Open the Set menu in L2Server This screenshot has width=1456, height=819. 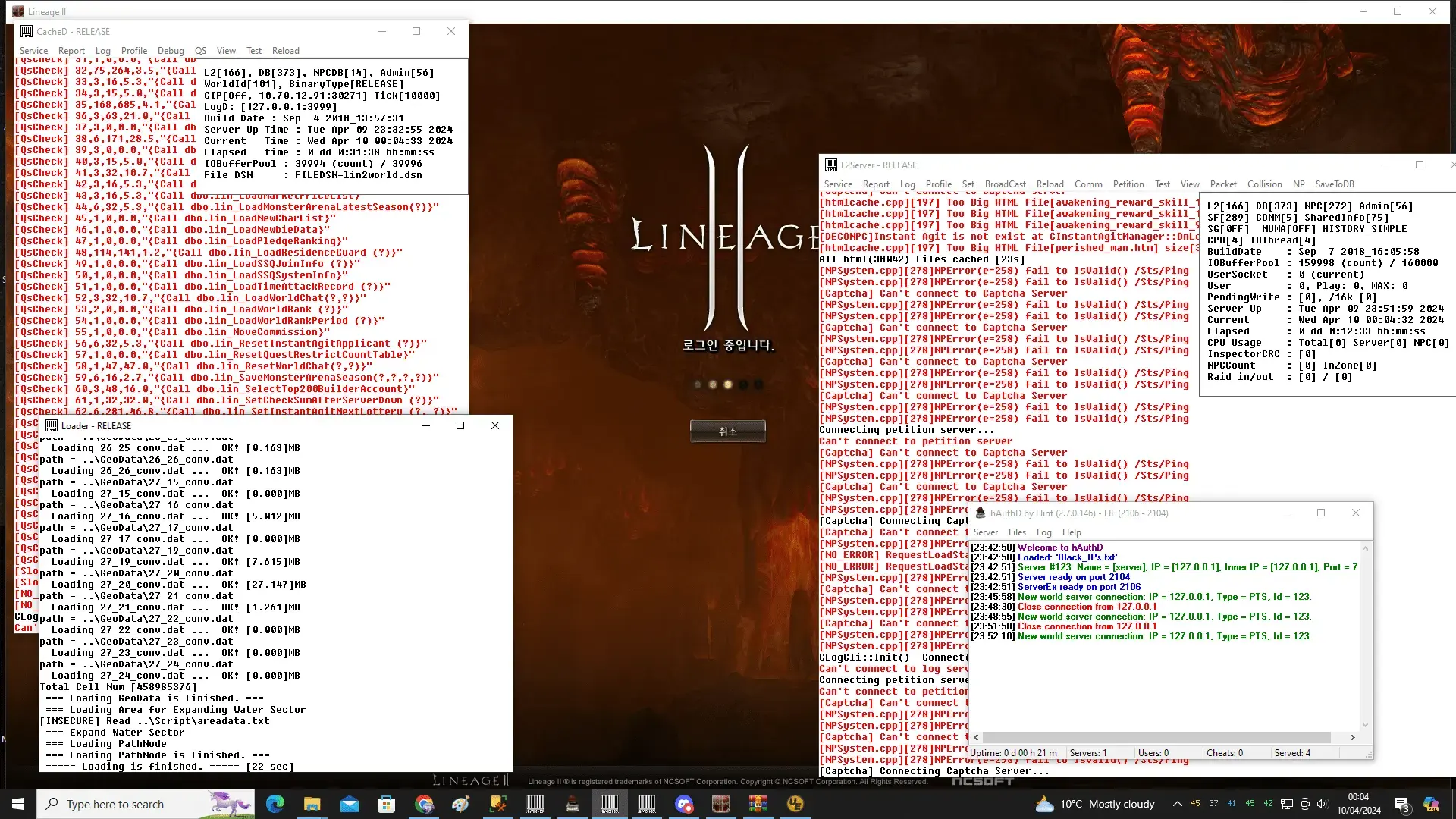[968, 184]
